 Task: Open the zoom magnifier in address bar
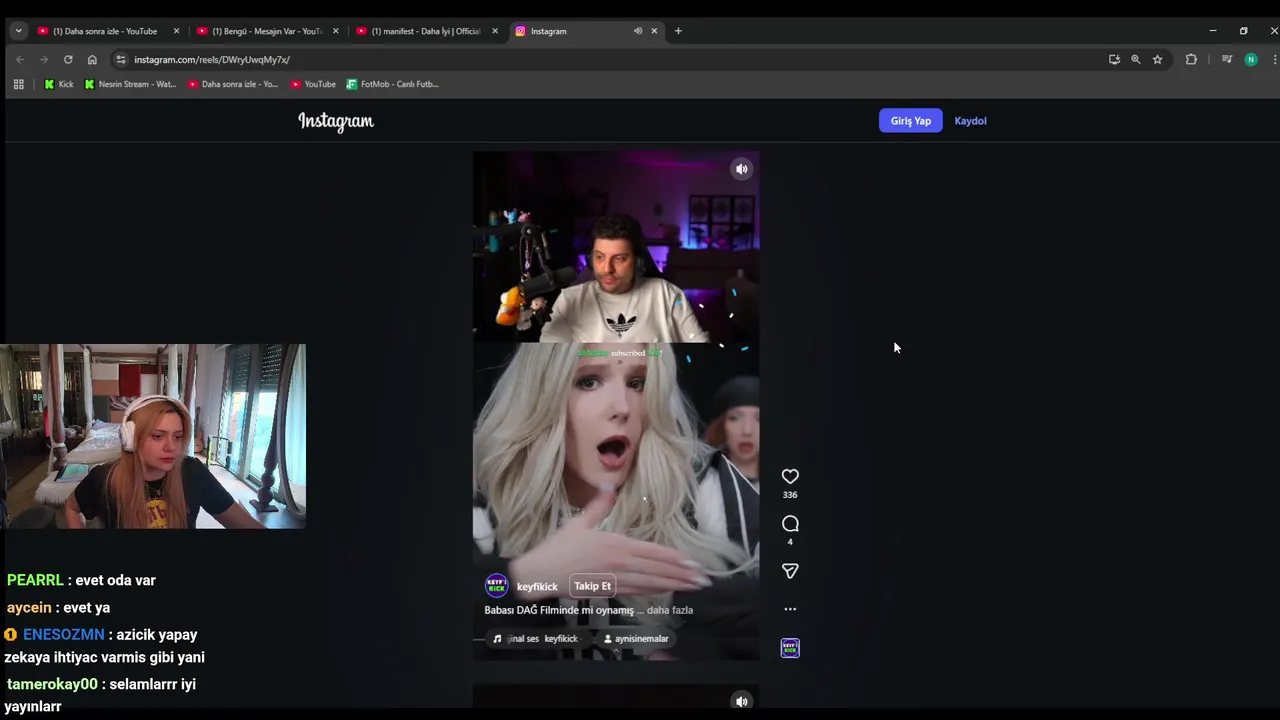point(1136,59)
